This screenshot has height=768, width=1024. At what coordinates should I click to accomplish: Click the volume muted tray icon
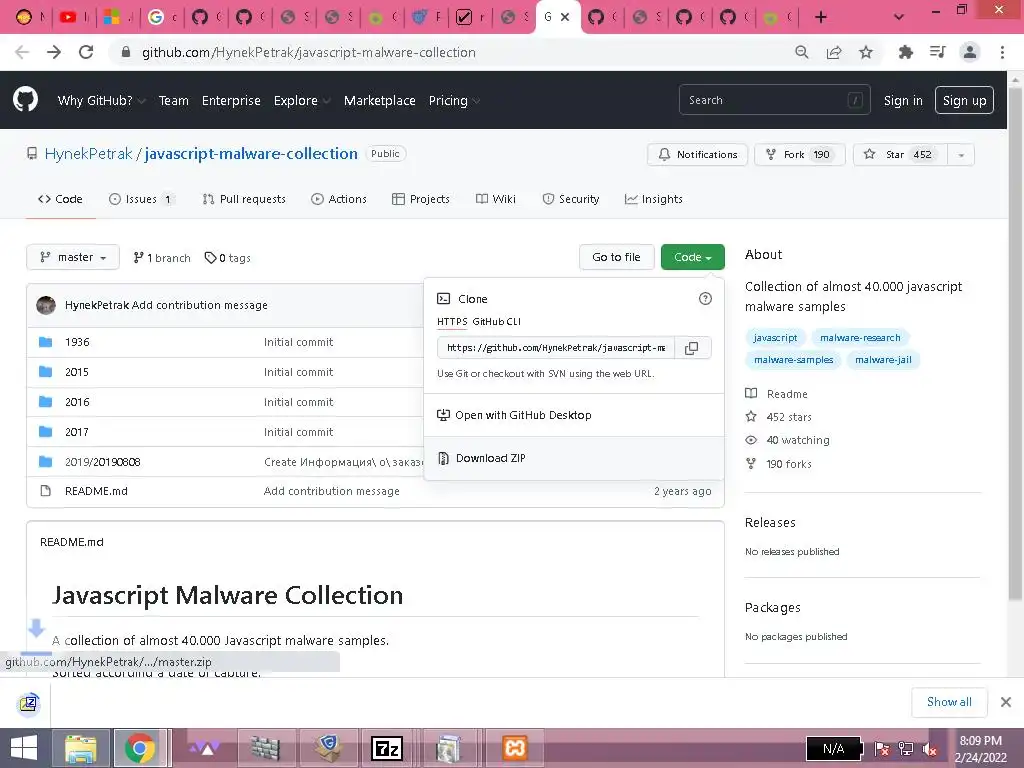coord(929,749)
